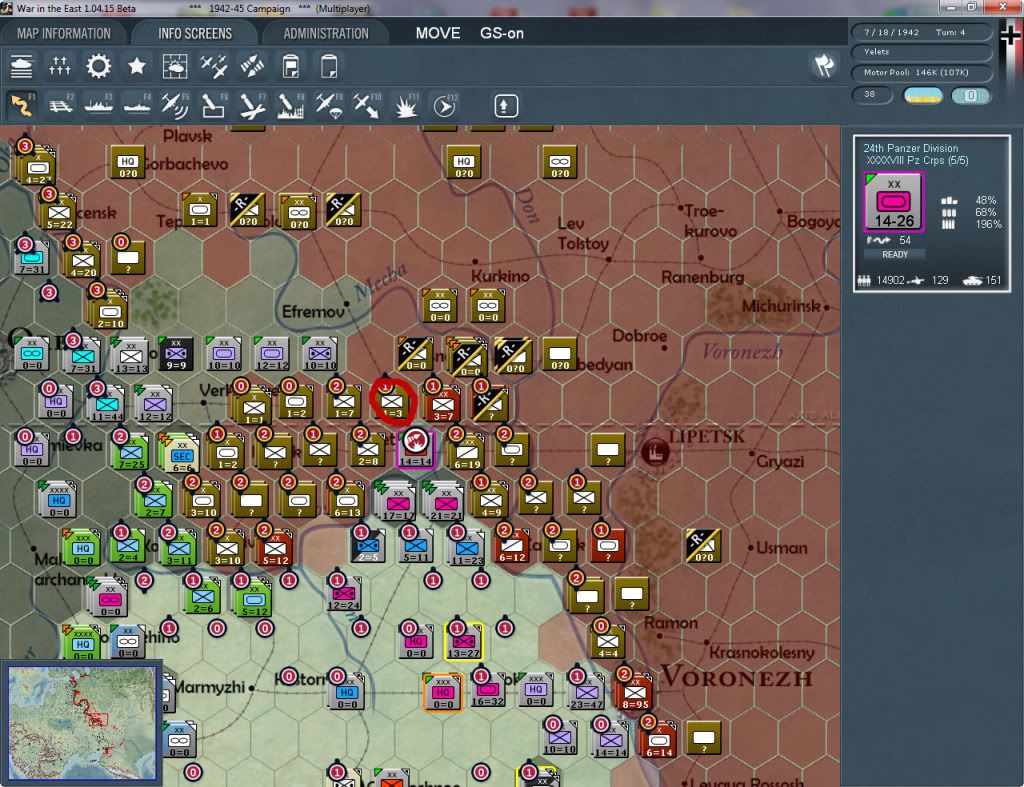Toggle the GS-on ground support setting
Image resolution: width=1024 pixels, height=787 pixels.
502,33
